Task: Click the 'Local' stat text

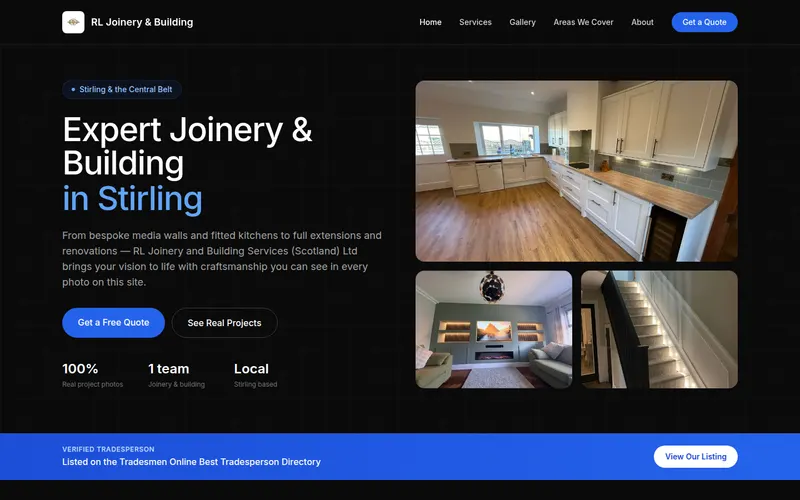Action: (251, 368)
